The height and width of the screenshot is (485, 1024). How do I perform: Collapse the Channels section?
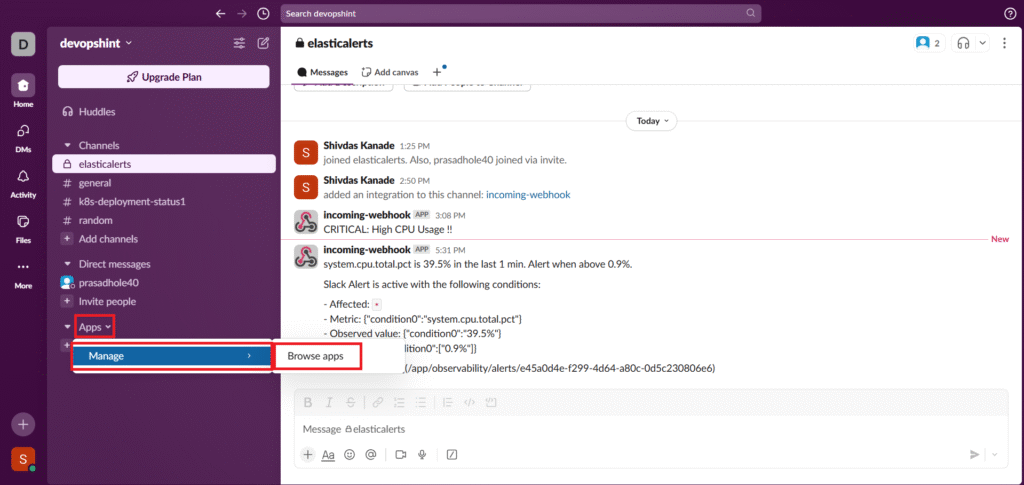point(67,146)
